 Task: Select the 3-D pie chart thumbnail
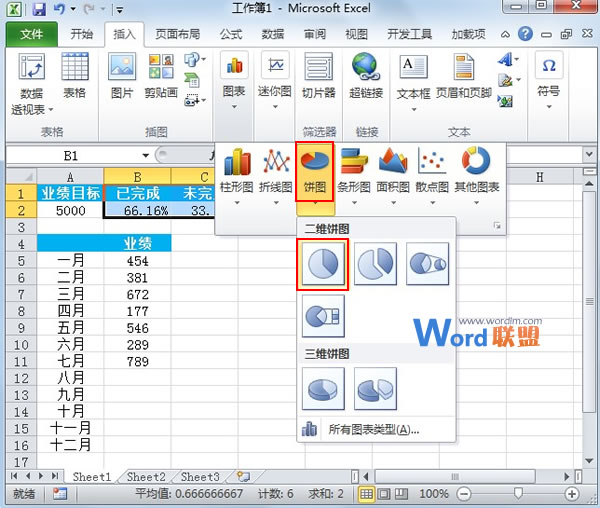click(323, 389)
